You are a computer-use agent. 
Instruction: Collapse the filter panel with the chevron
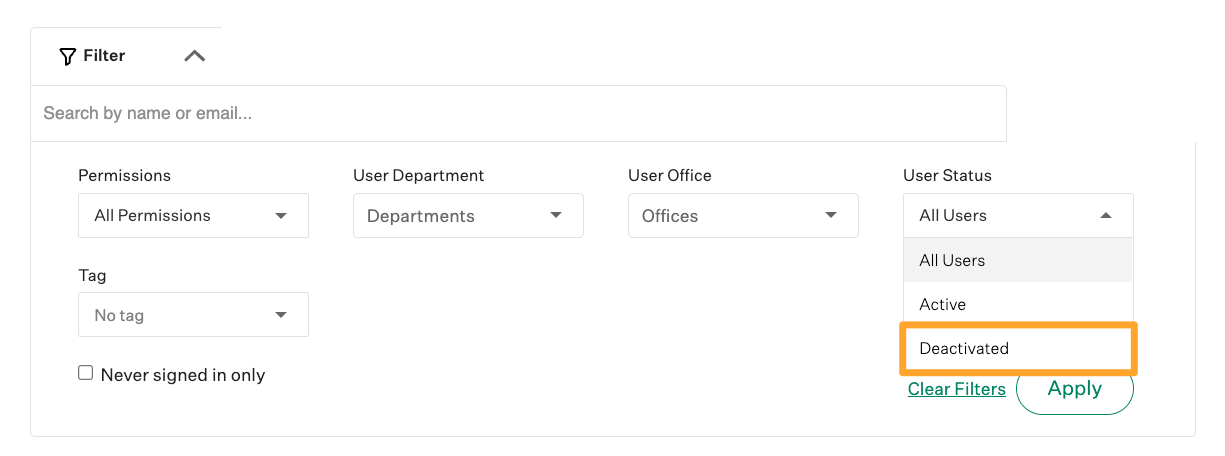[x=195, y=56]
